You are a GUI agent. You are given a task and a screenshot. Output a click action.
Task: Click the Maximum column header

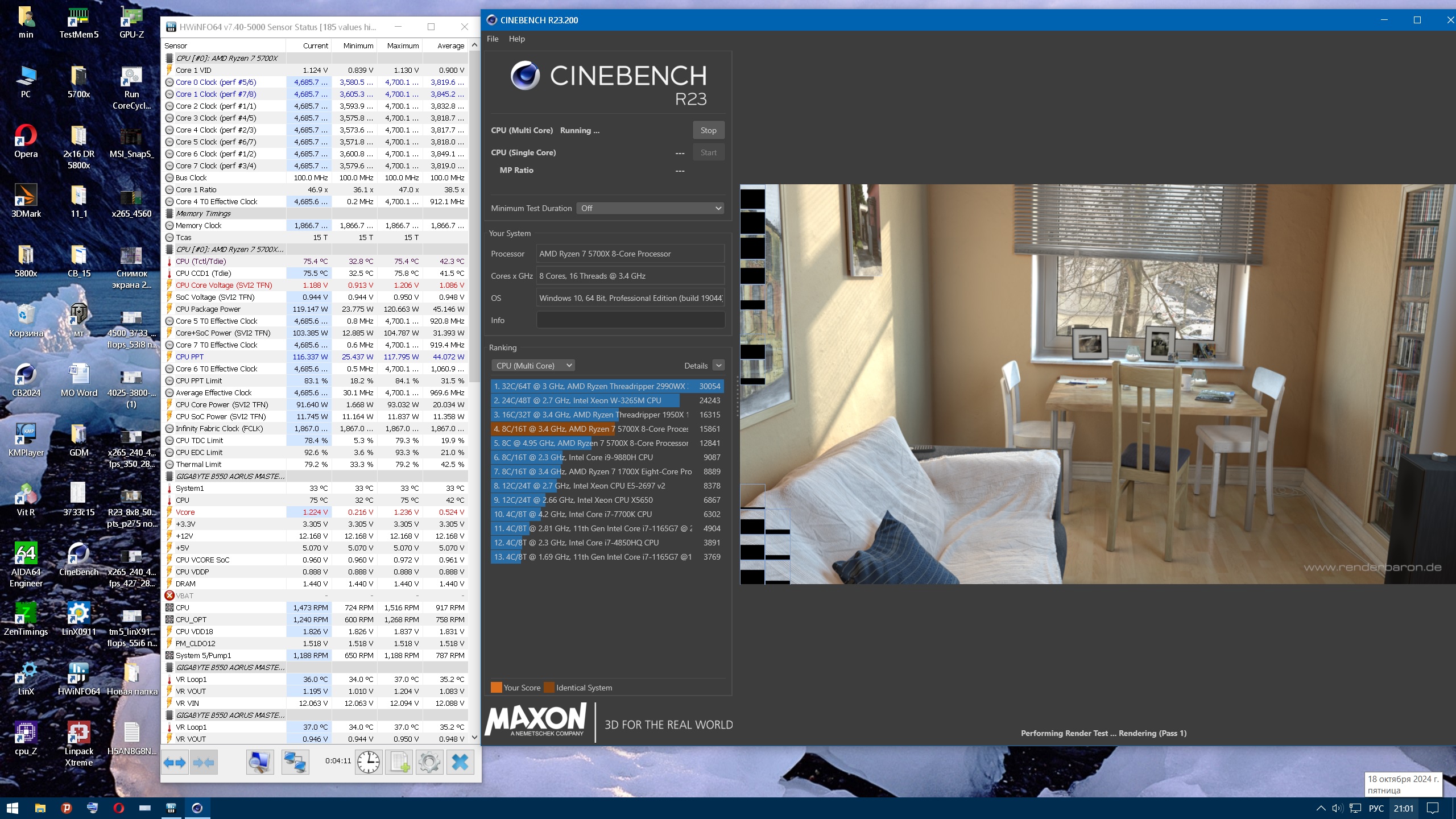pos(402,45)
